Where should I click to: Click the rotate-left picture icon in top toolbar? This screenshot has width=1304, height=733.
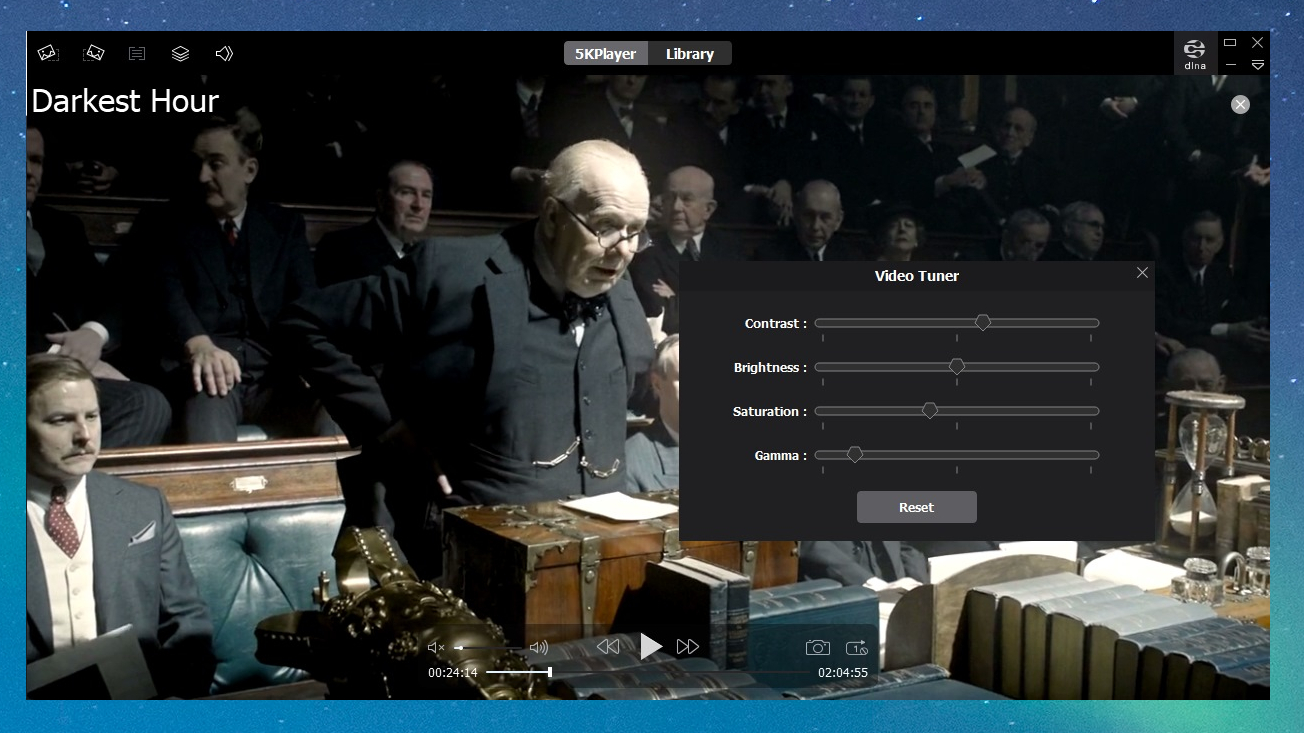[x=48, y=53]
